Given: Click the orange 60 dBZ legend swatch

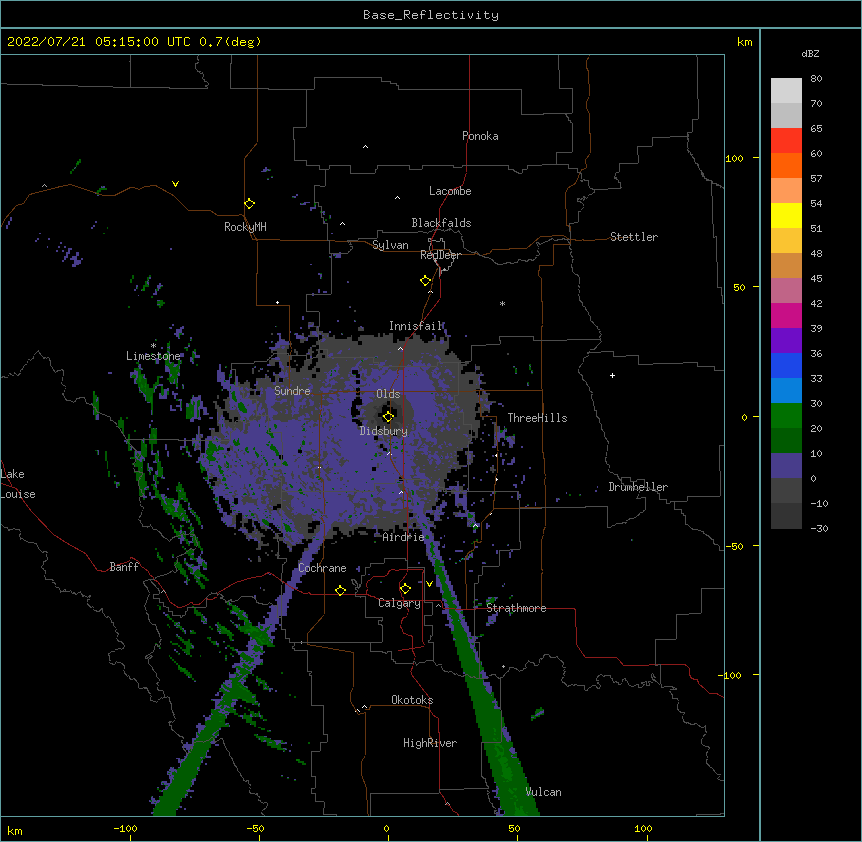Looking at the screenshot, I should click(786, 165).
